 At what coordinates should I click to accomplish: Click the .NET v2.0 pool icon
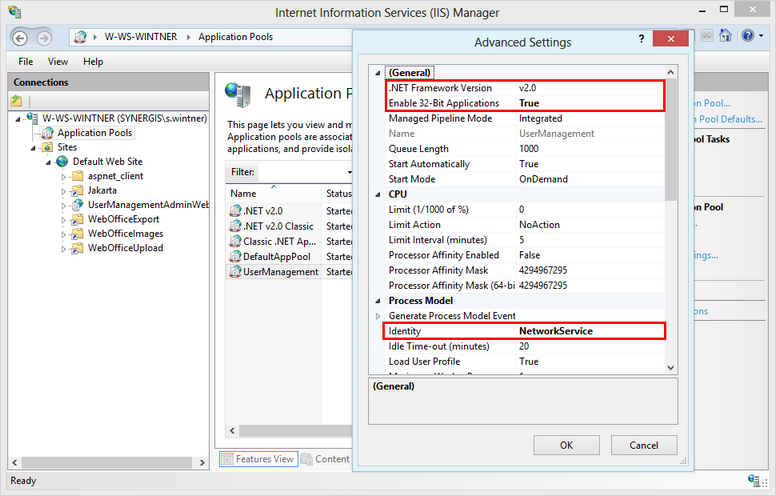(x=235, y=211)
